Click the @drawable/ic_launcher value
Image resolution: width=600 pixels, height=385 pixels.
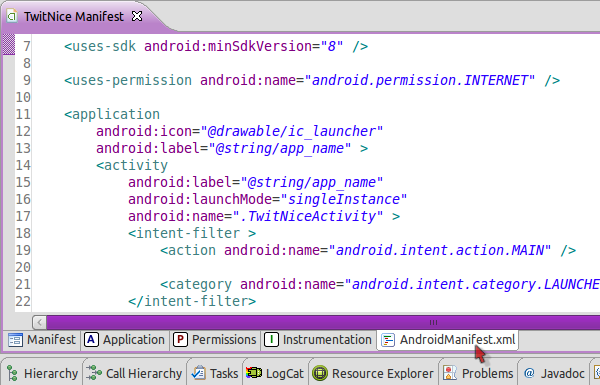[x=292, y=131]
